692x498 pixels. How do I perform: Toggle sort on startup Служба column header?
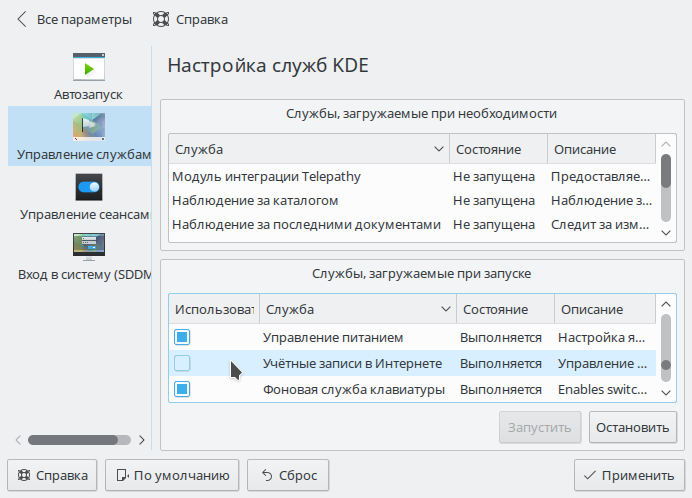[358, 309]
